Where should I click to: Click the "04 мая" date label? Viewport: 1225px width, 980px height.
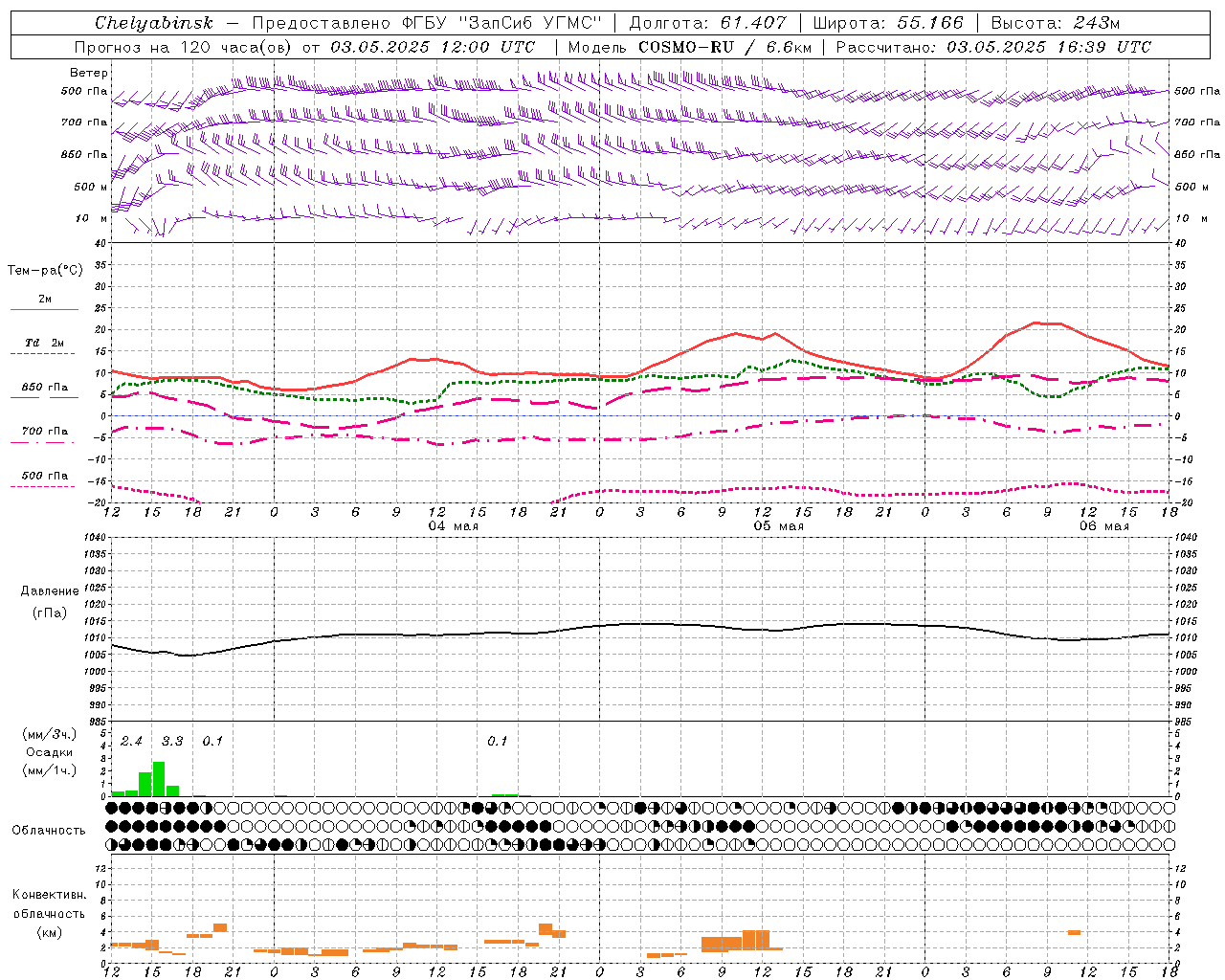453,526
